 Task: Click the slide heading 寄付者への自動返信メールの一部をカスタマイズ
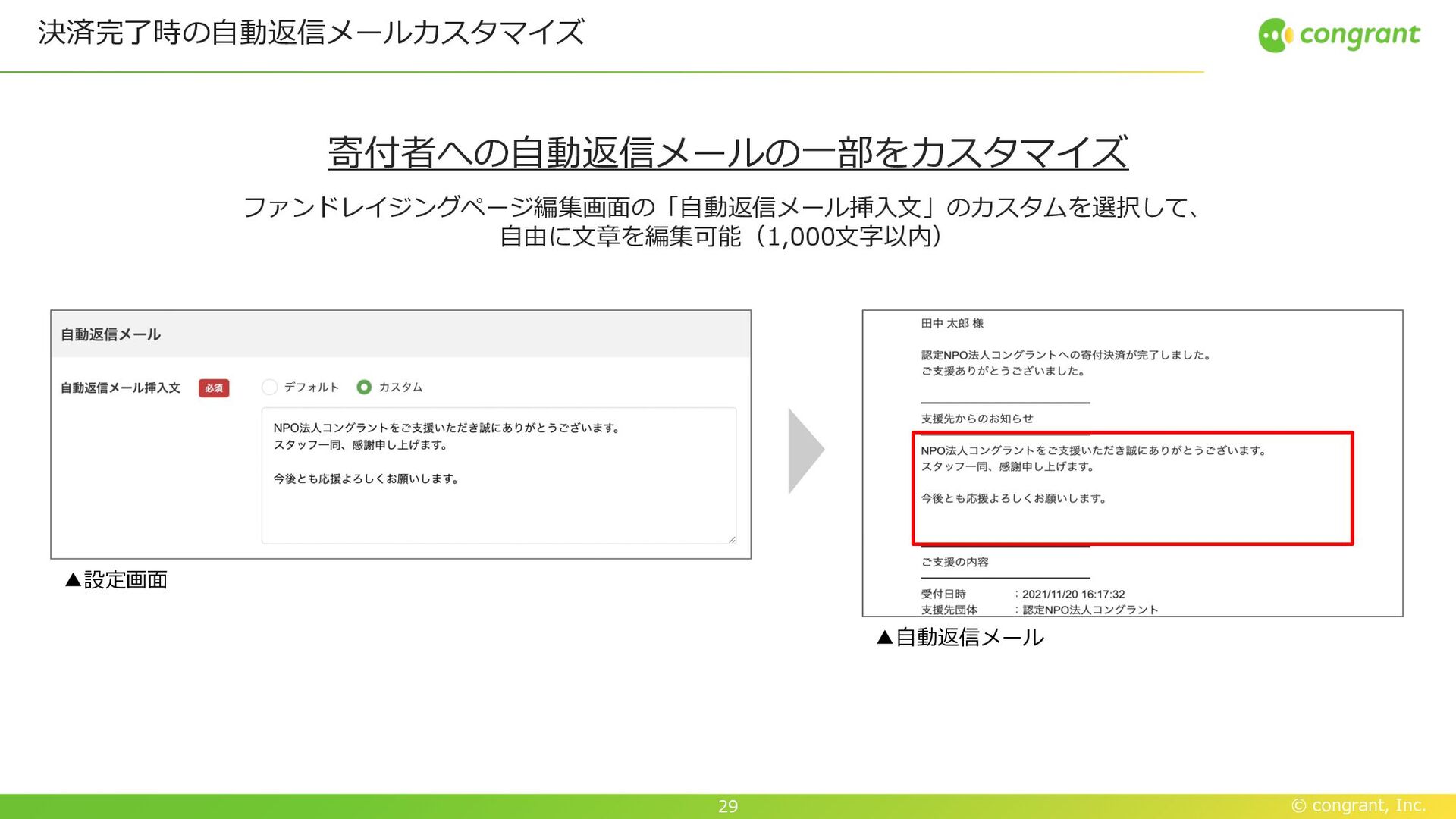click(x=728, y=152)
